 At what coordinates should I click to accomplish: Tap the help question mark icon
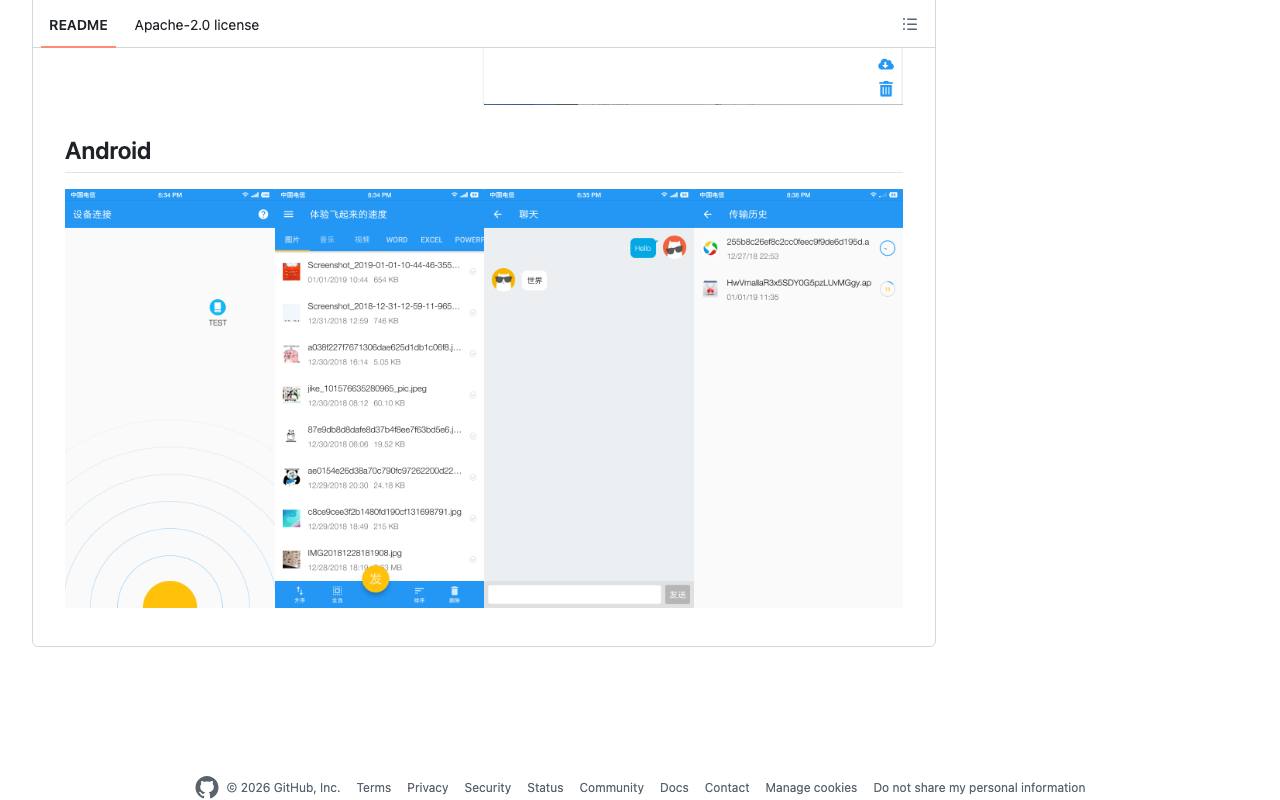(263, 214)
